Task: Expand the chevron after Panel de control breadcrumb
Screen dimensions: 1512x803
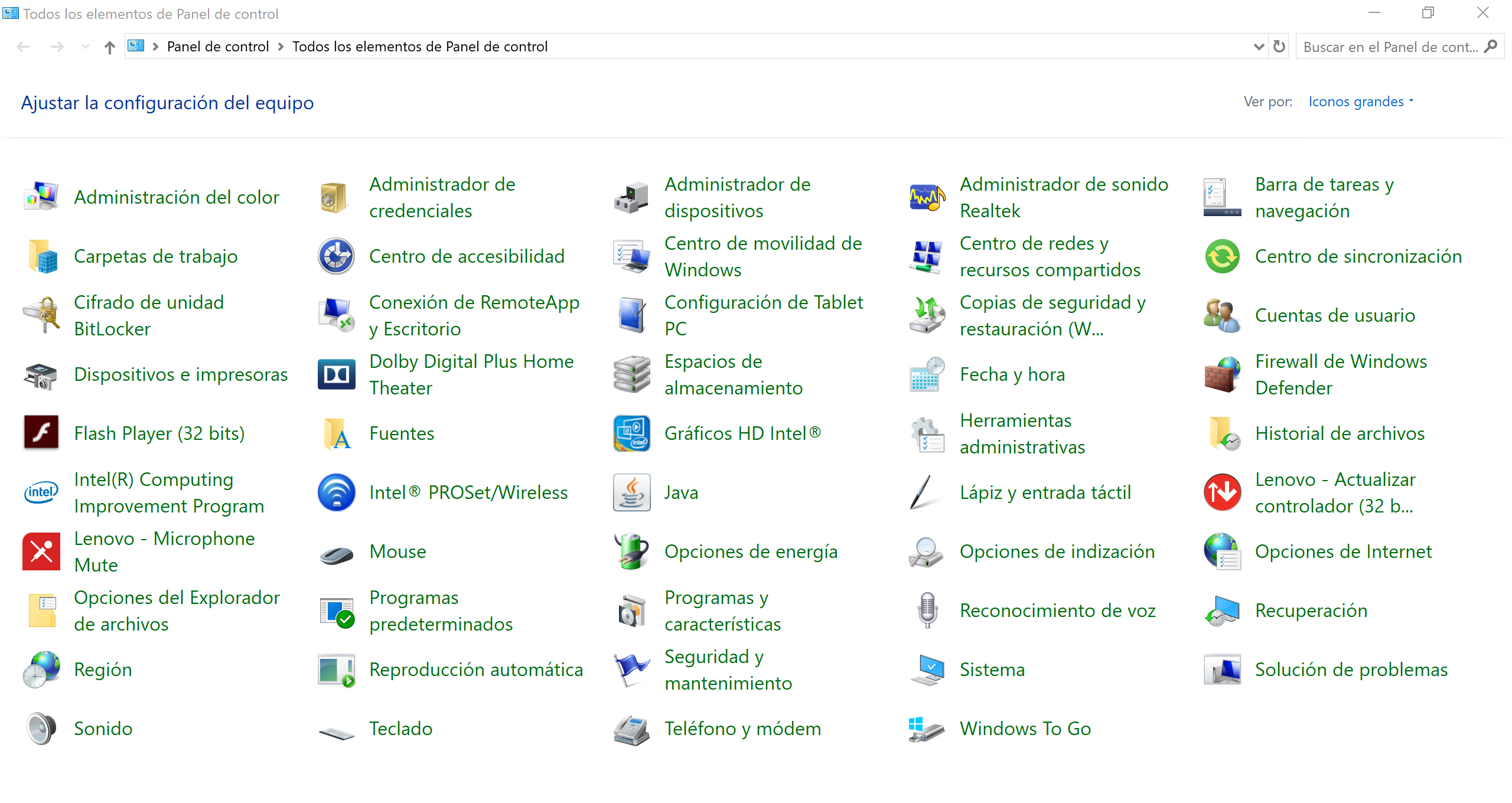Action: [281, 47]
